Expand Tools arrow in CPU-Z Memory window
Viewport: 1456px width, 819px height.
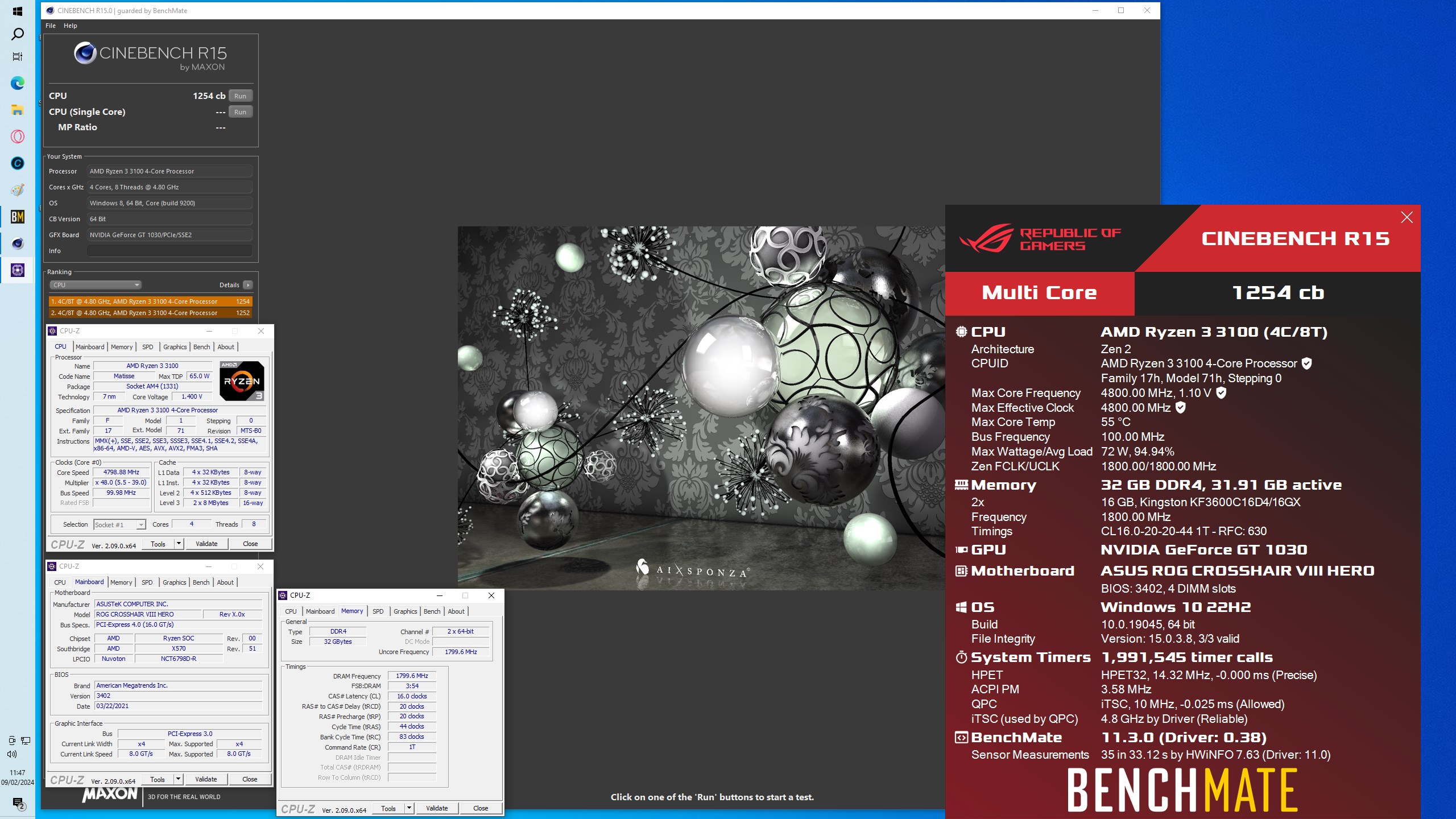[408, 808]
